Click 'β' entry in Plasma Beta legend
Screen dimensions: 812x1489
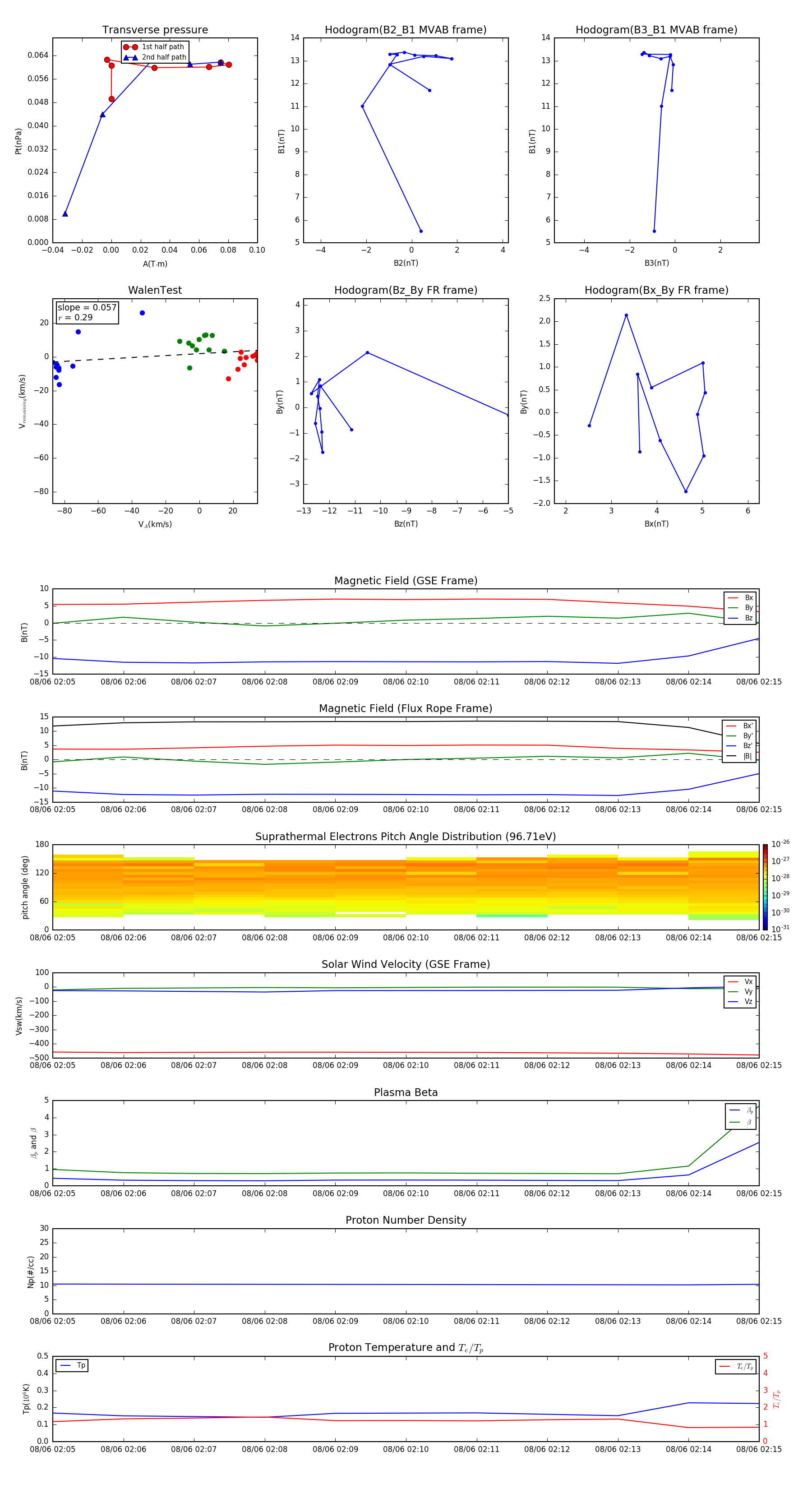click(x=749, y=1122)
